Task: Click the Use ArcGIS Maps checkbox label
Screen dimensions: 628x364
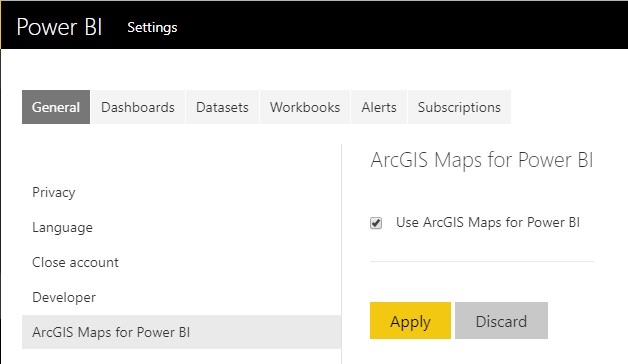Action: 488,222
